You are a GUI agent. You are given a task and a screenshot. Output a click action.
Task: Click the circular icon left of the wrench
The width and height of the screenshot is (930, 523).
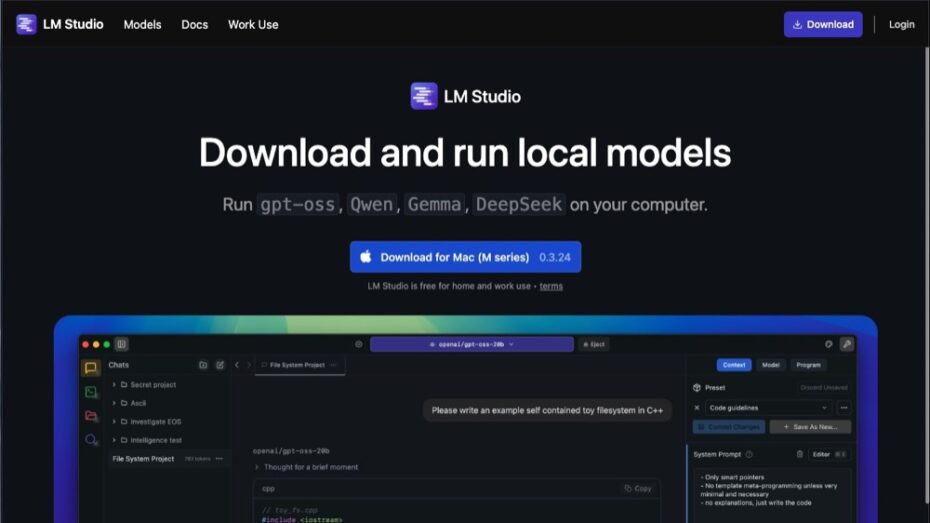pos(829,344)
